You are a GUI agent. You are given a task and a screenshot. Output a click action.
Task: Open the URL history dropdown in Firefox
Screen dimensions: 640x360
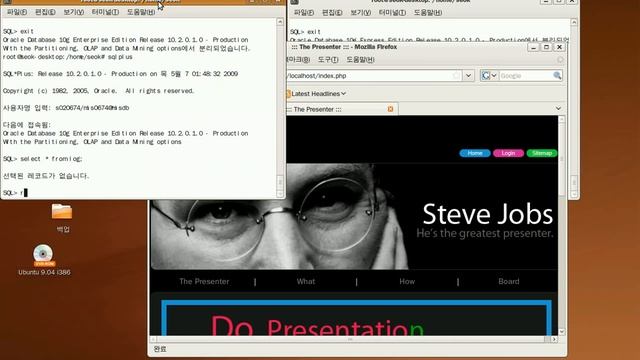[x=468, y=76]
